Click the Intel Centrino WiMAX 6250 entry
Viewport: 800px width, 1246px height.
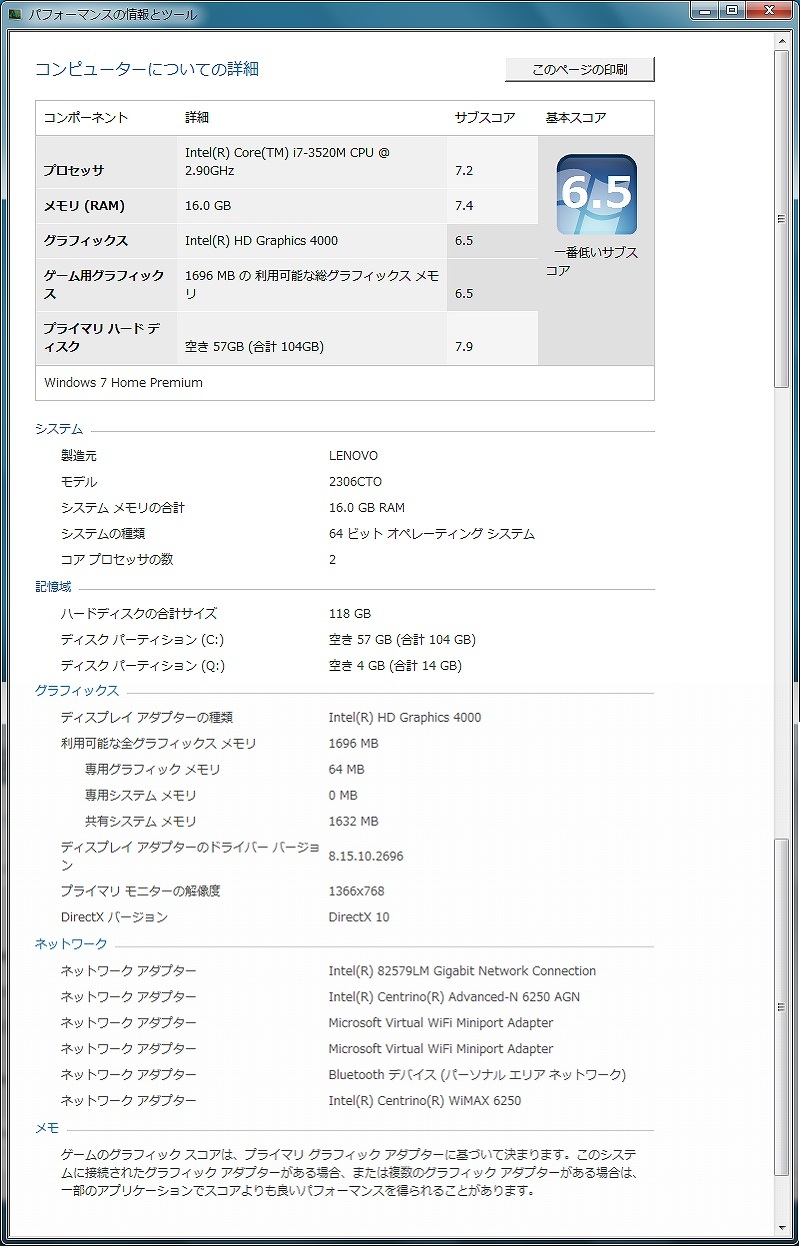(425, 1101)
